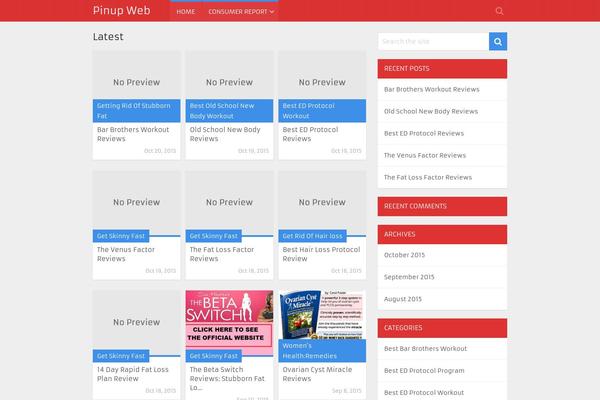Open Best ED Protocol Program category

coord(424,371)
